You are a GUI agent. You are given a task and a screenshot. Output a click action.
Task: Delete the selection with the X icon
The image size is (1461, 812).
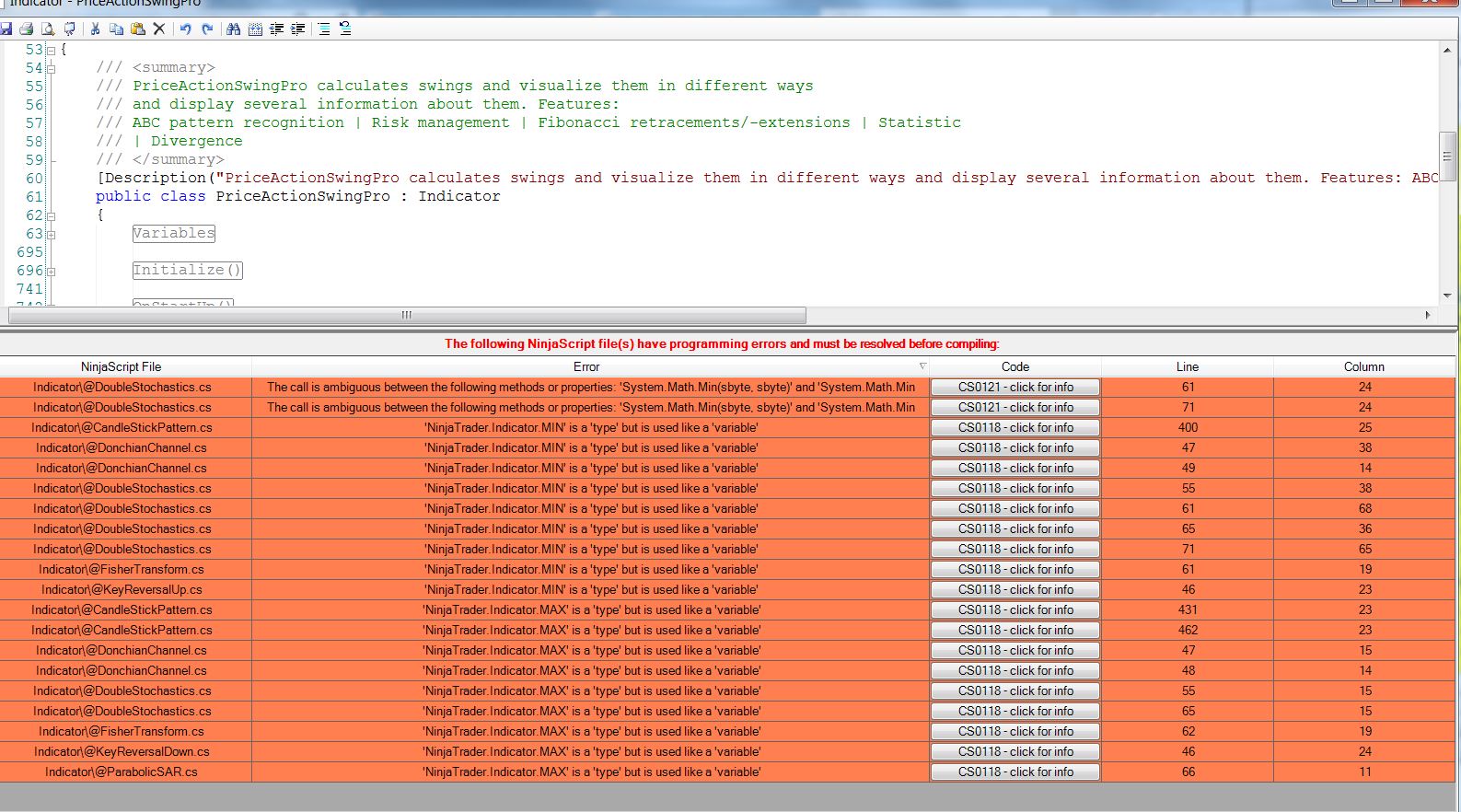tap(158, 29)
